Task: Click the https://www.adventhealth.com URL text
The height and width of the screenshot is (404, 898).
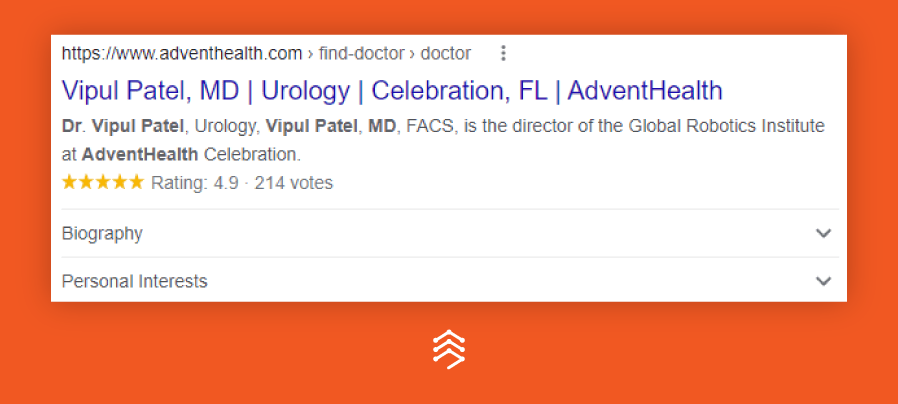Action: (182, 54)
